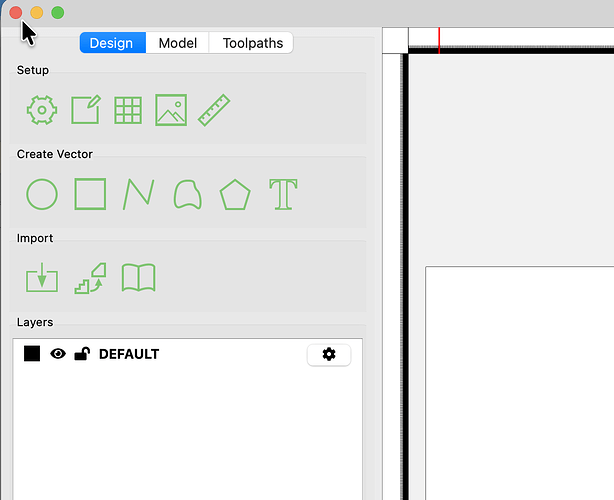Open the grid settings icon
Screen dimensions: 614x500
click(x=128, y=110)
